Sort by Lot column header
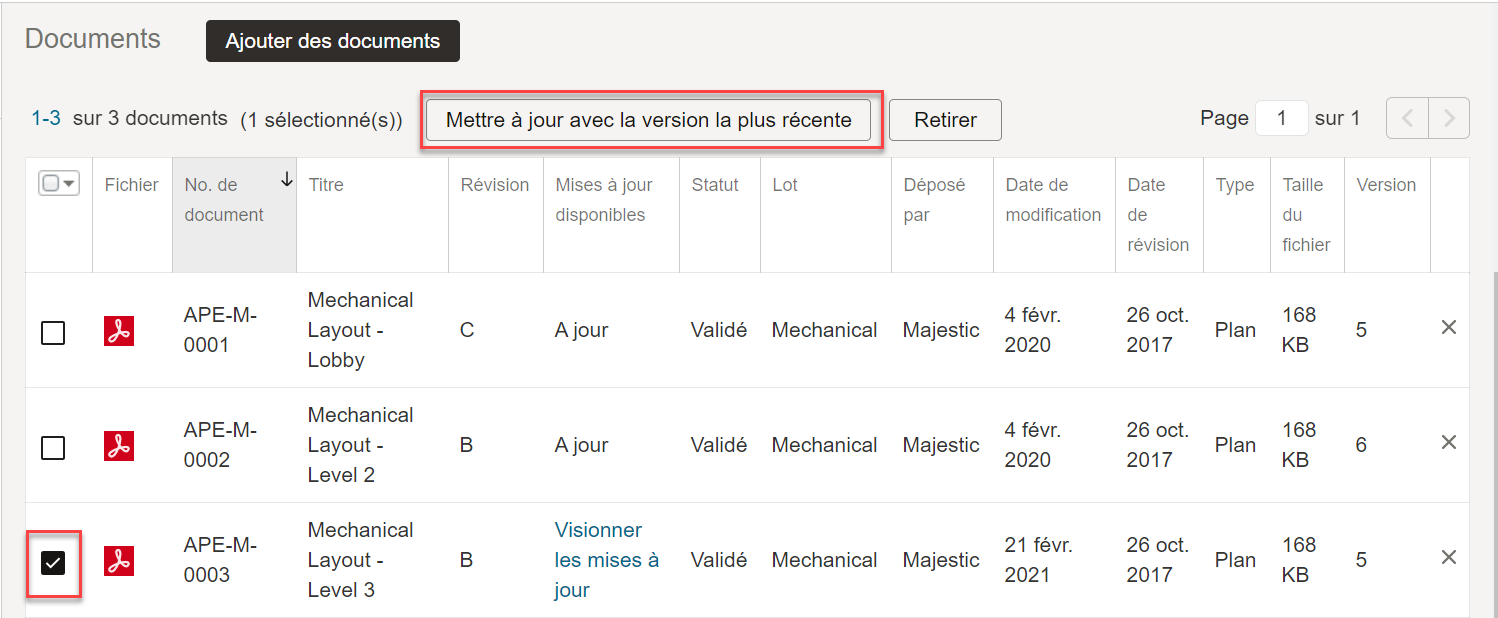 [x=785, y=185]
